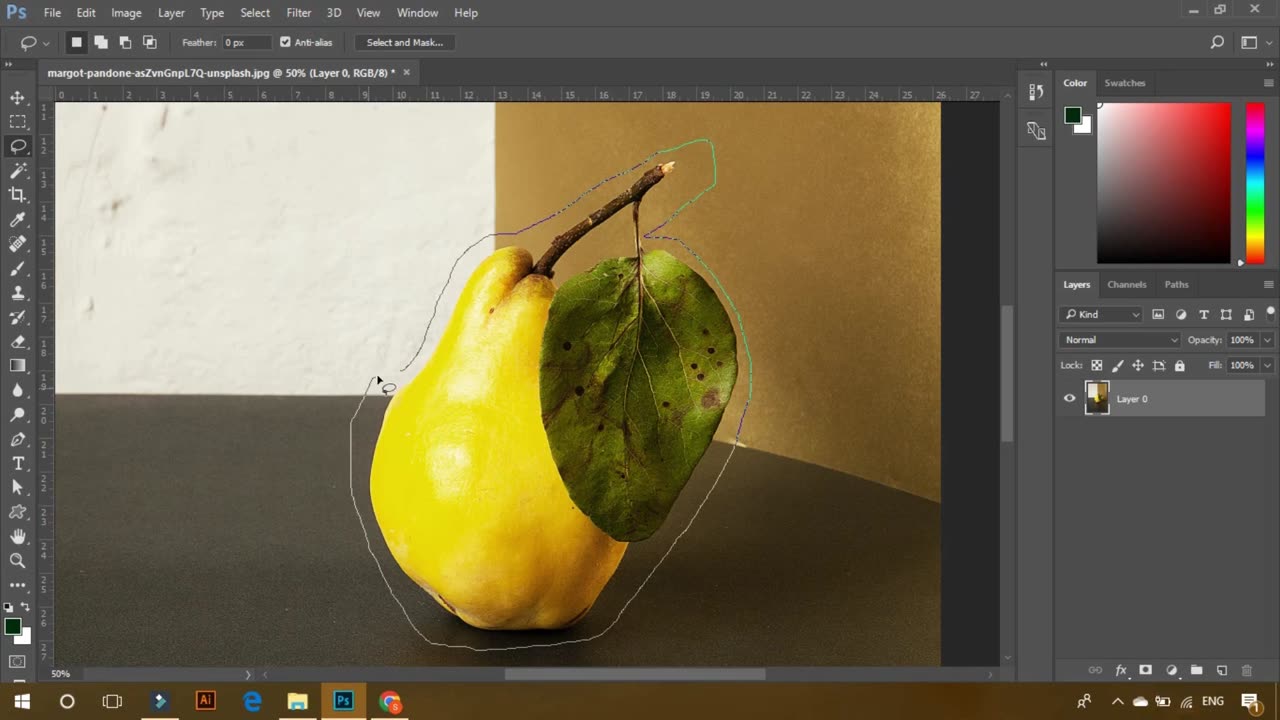The height and width of the screenshot is (720, 1280).
Task: Click the Link layers icon
Action: [1095, 670]
